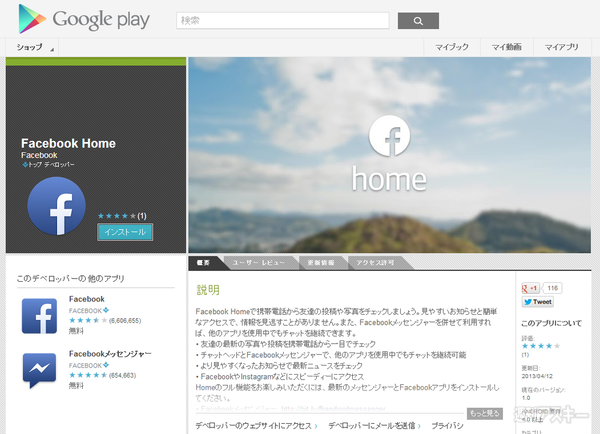Viewport: 600px width, 434px height.
Task: Click the update date 2013/04/12
Action: coord(537,376)
